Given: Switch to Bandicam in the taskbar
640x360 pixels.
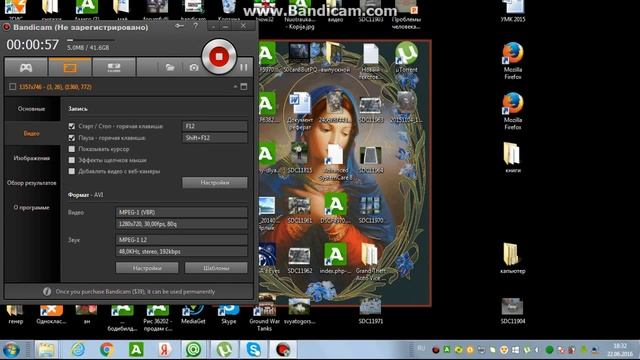Looking at the screenshot, I should pyautogui.click(x=283, y=350).
